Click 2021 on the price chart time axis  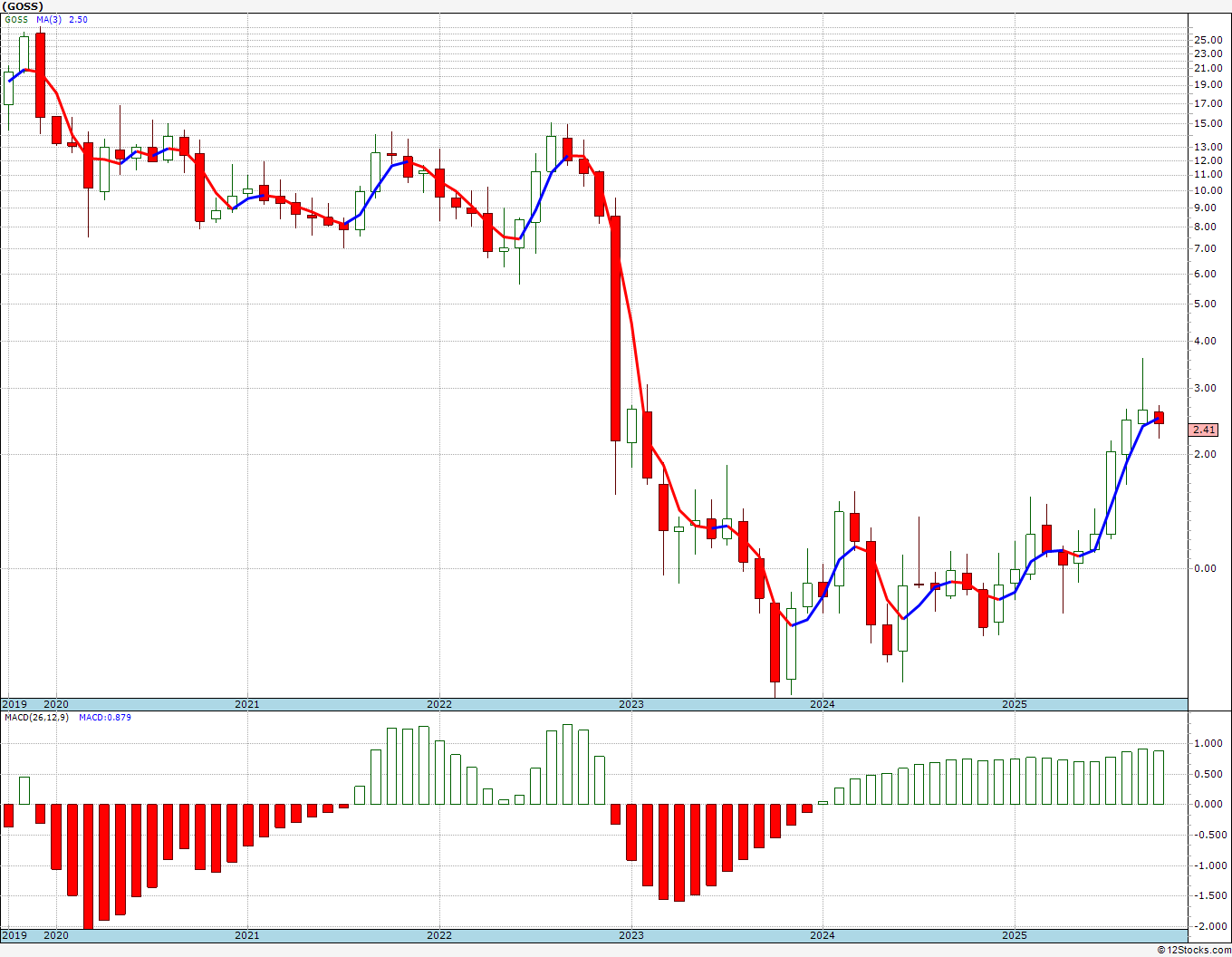point(247,704)
